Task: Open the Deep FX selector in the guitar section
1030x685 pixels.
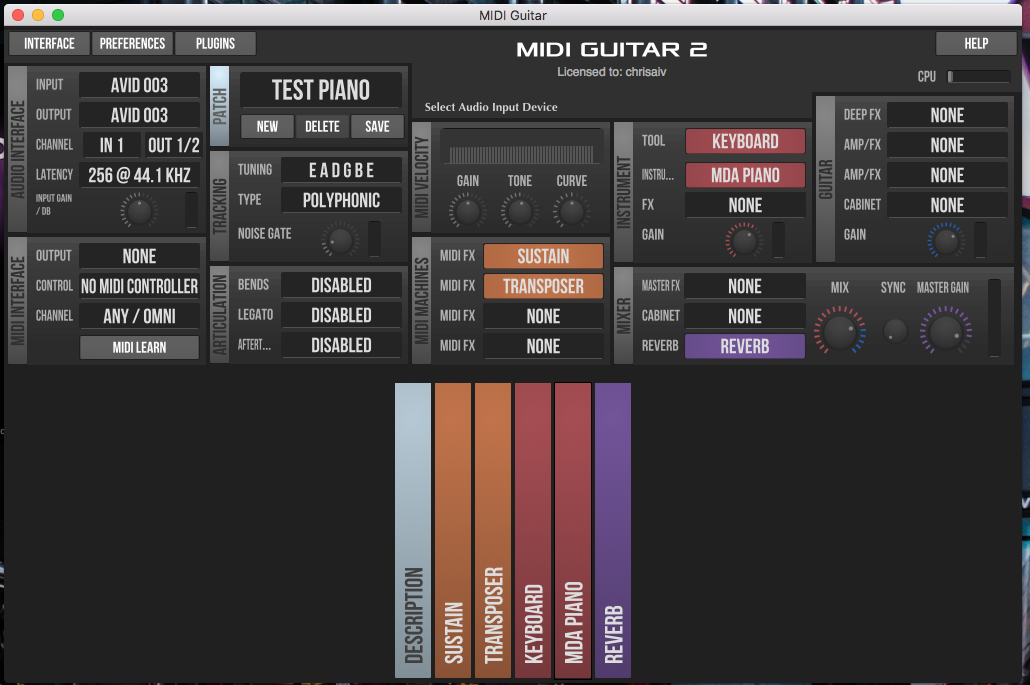Action: tap(946, 114)
